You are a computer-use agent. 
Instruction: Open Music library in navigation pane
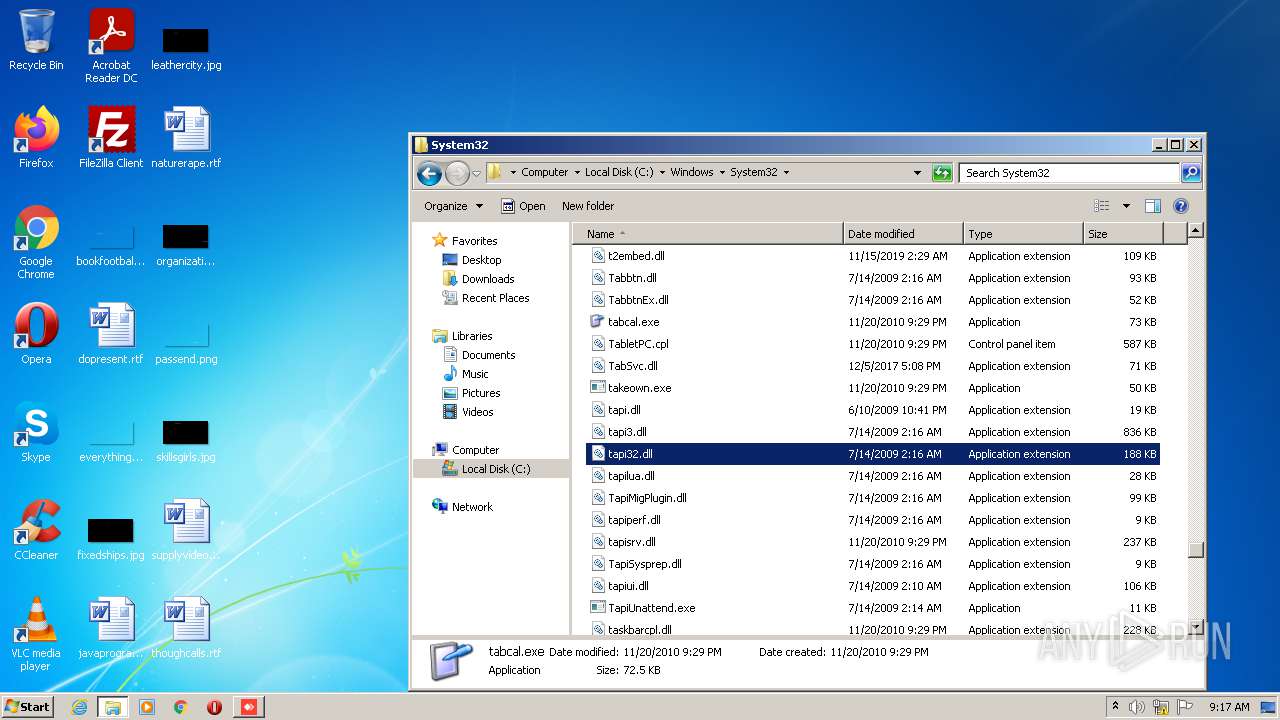[x=465, y=374]
